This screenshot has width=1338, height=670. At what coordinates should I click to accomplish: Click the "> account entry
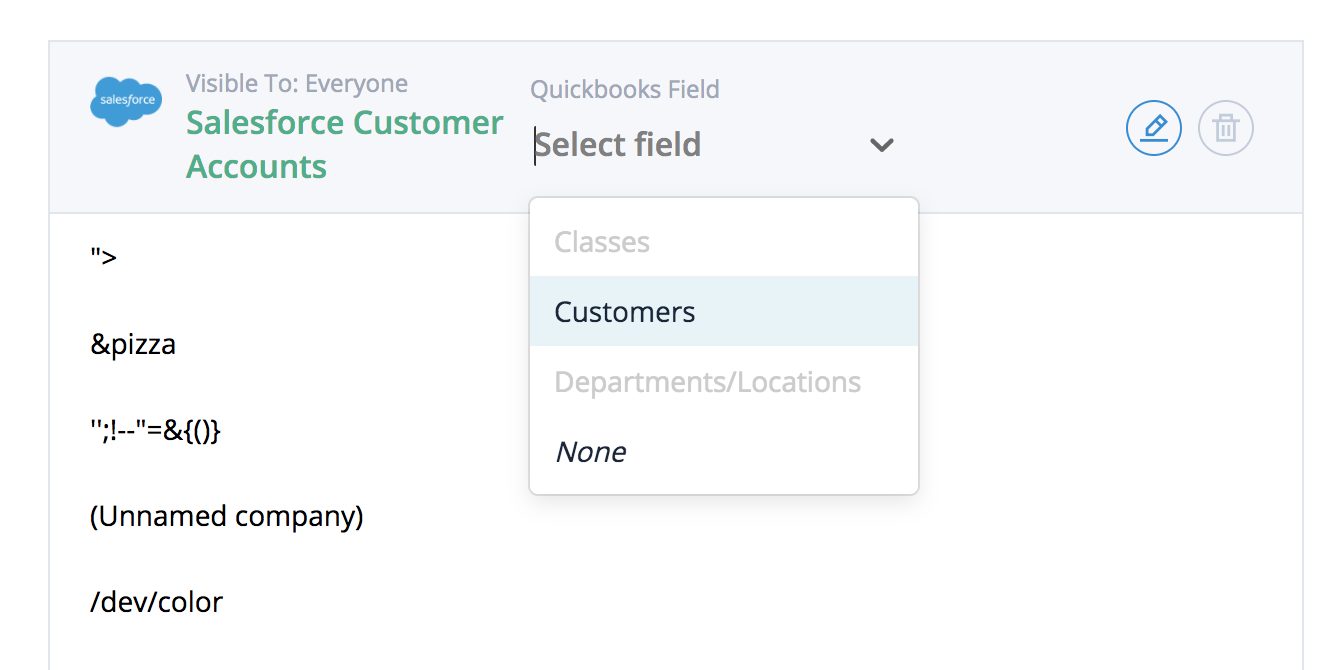click(x=103, y=257)
